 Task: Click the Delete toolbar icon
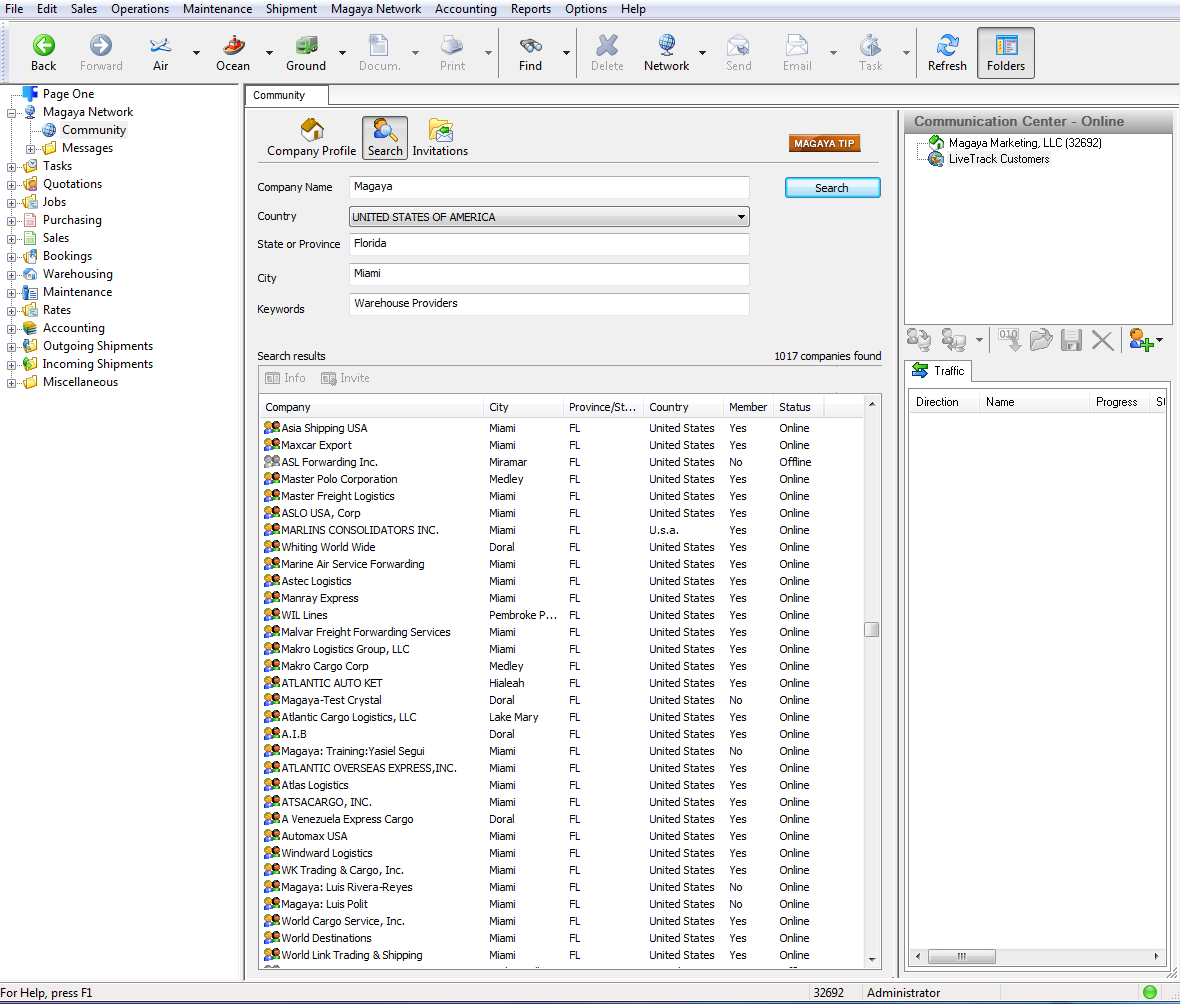607,53
